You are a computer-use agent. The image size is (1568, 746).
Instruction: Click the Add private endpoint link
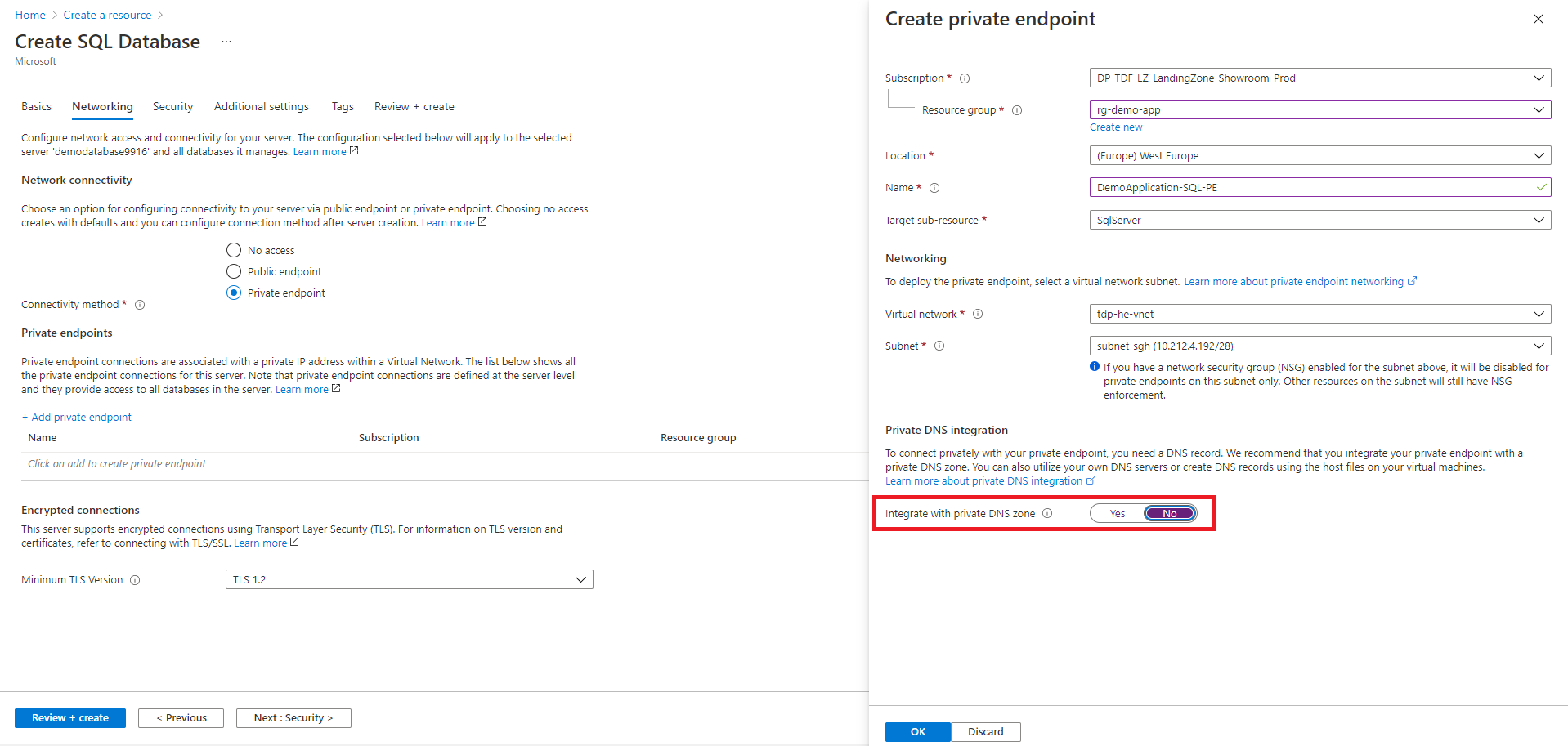coord(76,417)
